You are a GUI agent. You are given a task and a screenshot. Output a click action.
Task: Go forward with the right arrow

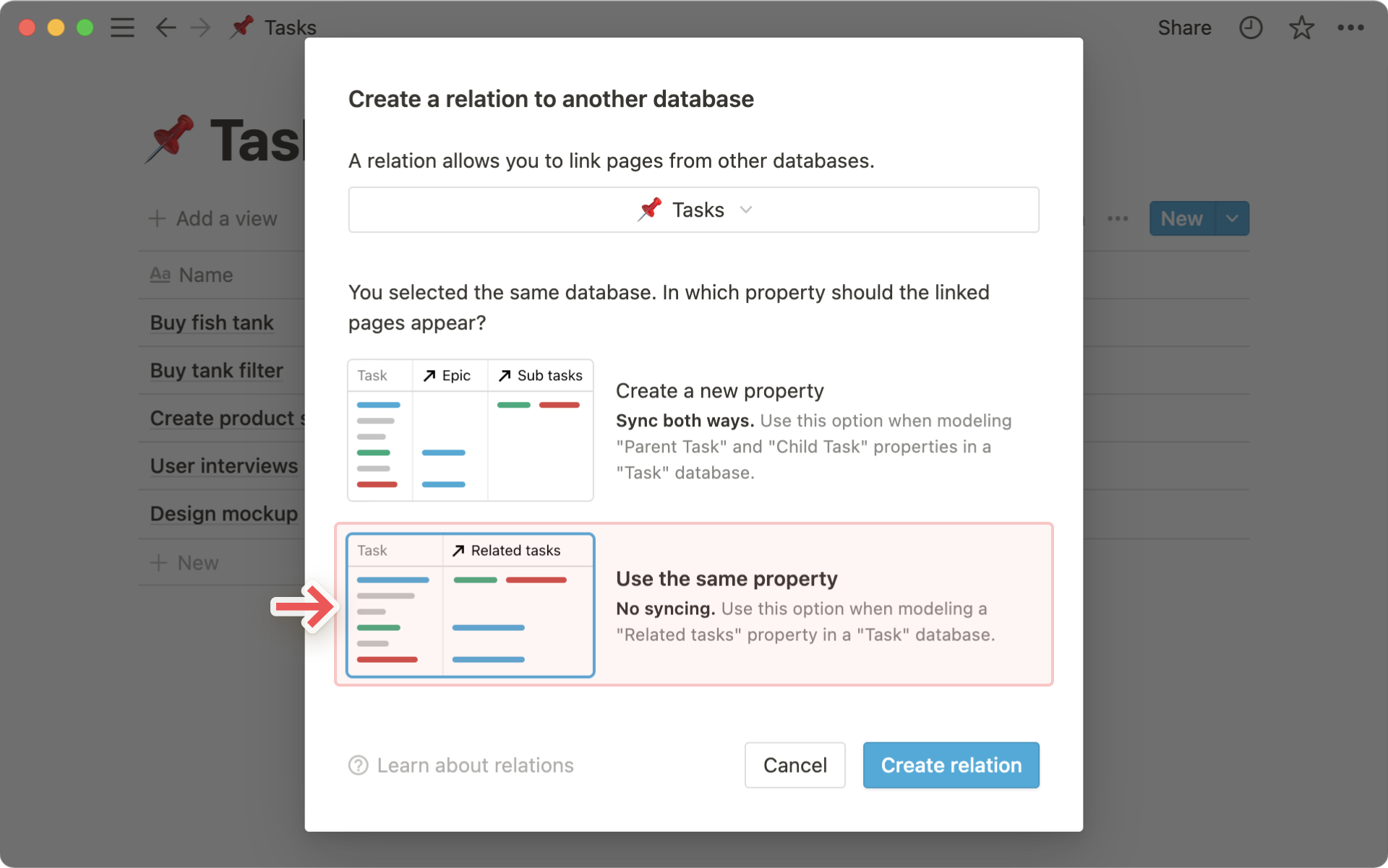coord(200,27)
